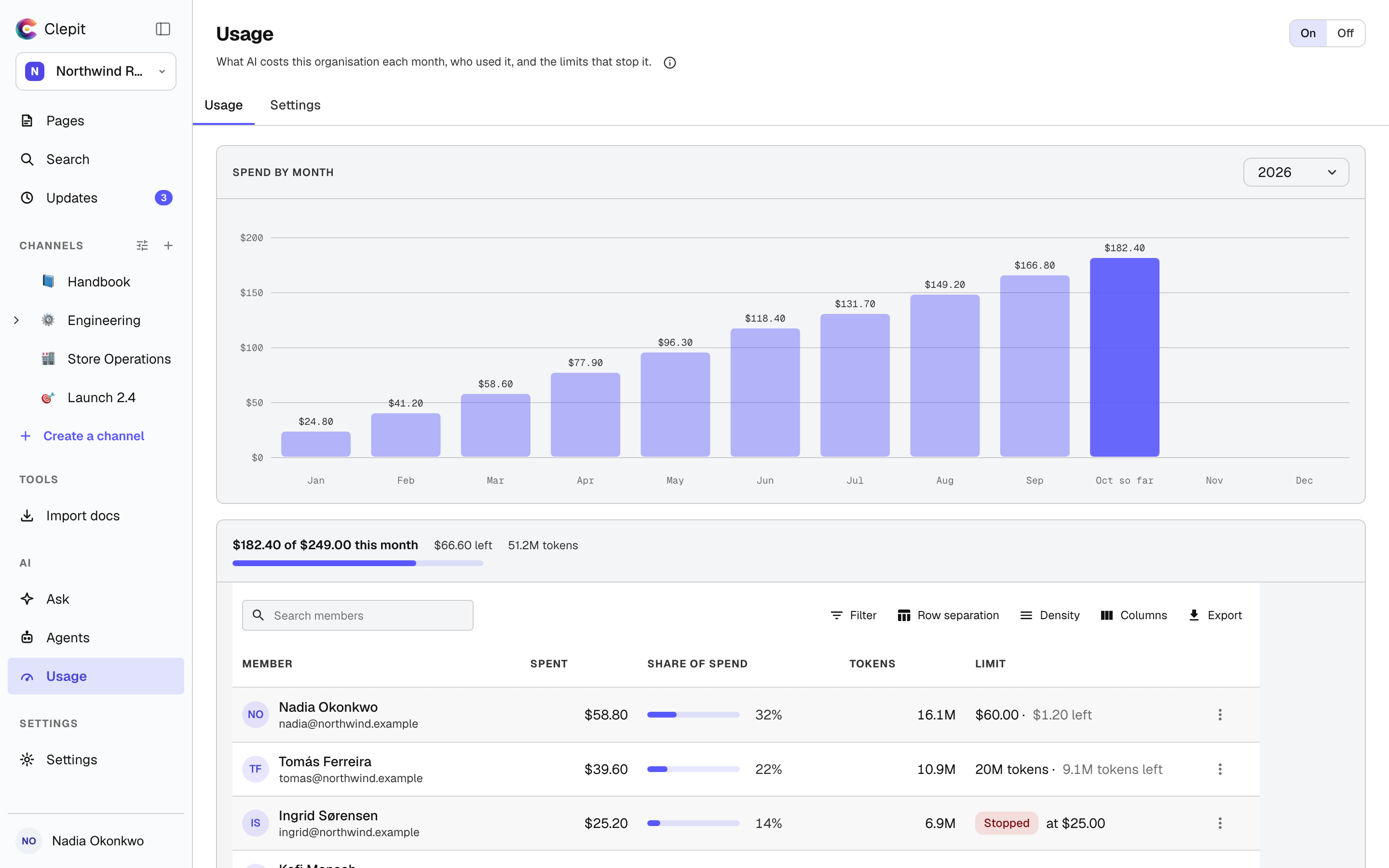
Task: Open the Columns chooser
Action: click(1133, 615)
